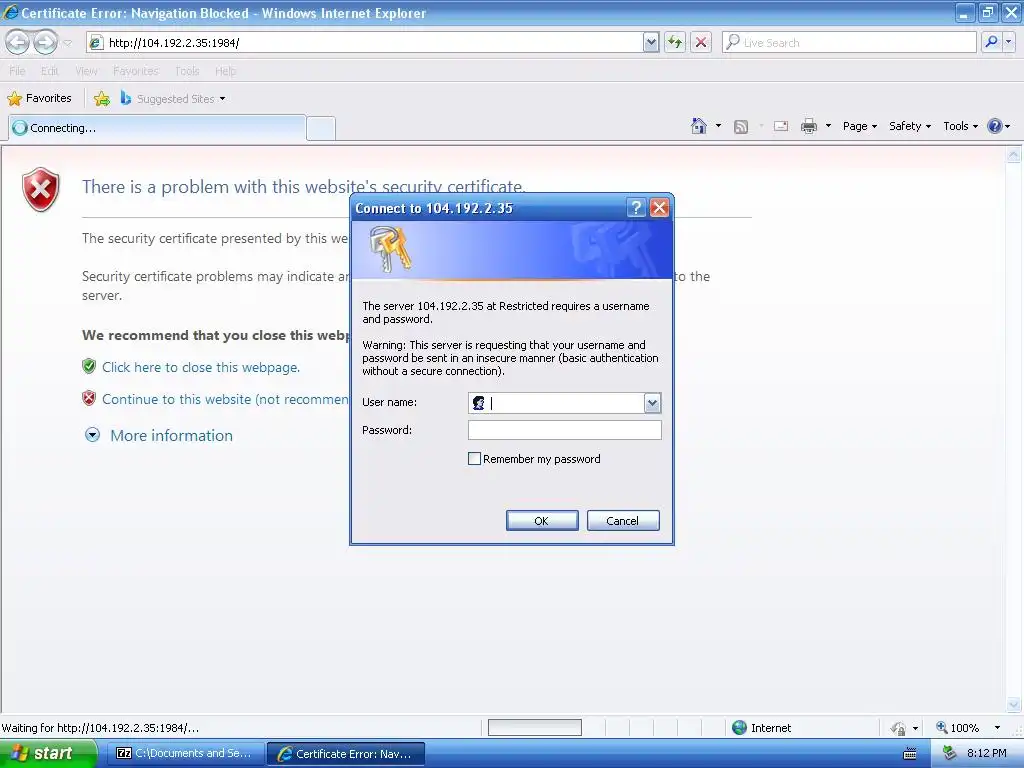Open the Help menu
1024x768 pixels.
coord(225,71)
